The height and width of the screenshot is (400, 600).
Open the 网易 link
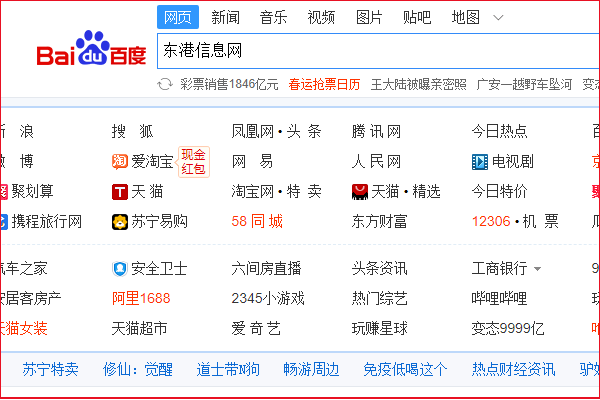click(x=252, y=162)
